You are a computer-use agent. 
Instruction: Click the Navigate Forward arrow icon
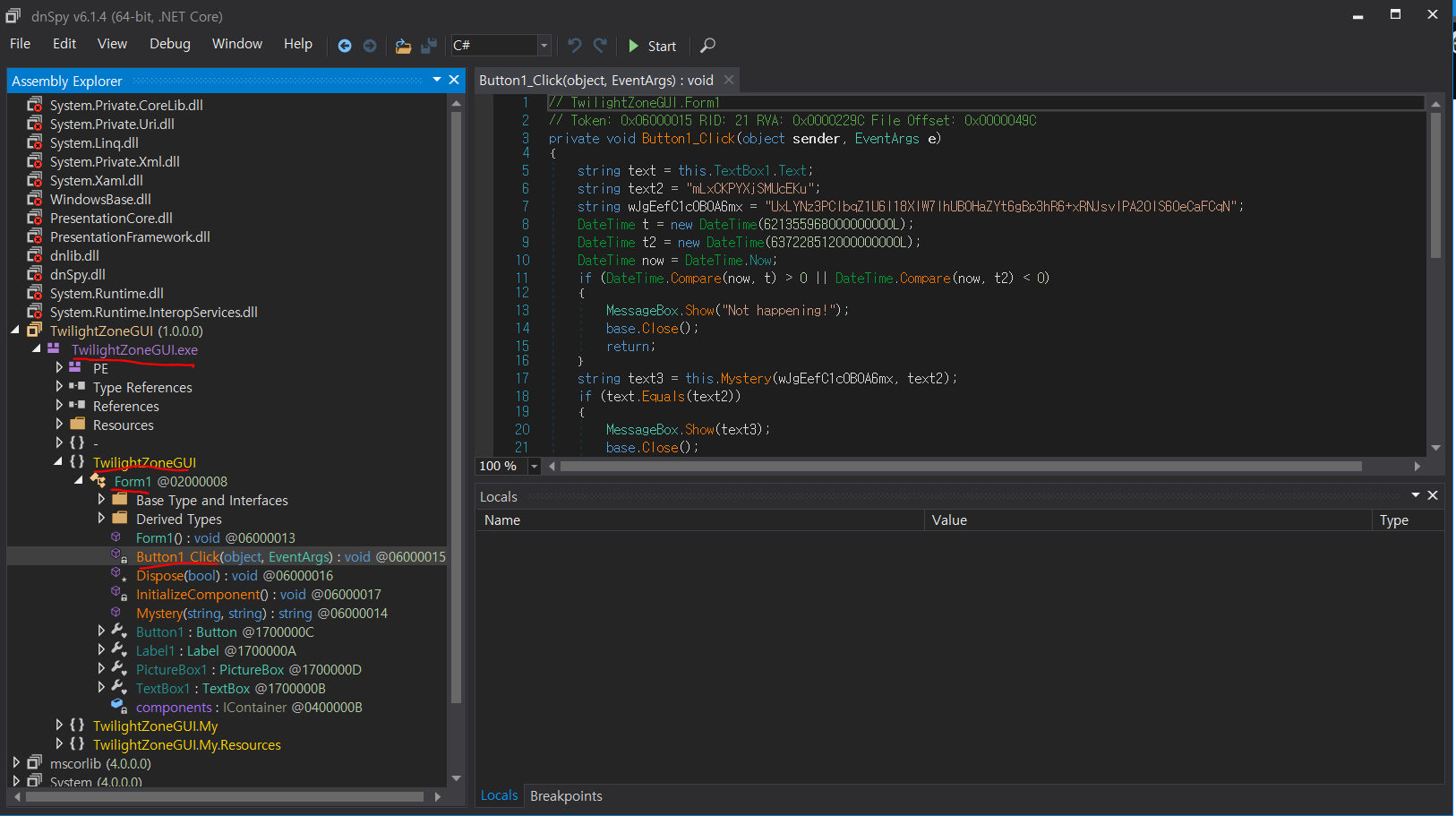click(370, 46)
